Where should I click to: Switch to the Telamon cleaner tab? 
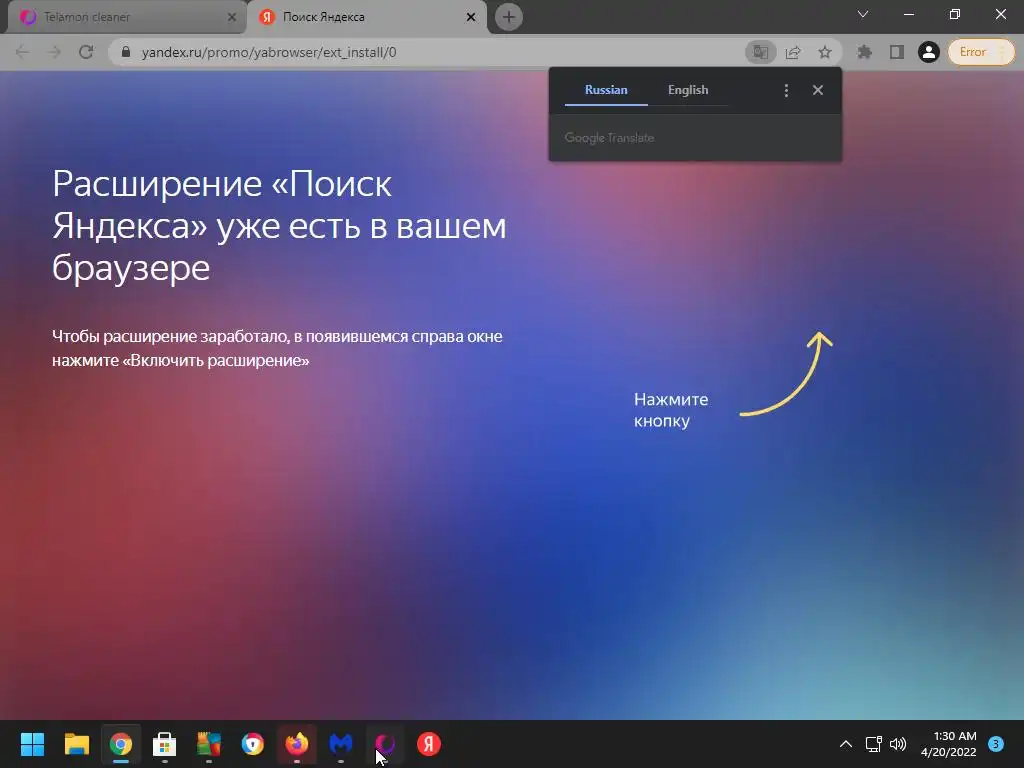tap(124, 17)
